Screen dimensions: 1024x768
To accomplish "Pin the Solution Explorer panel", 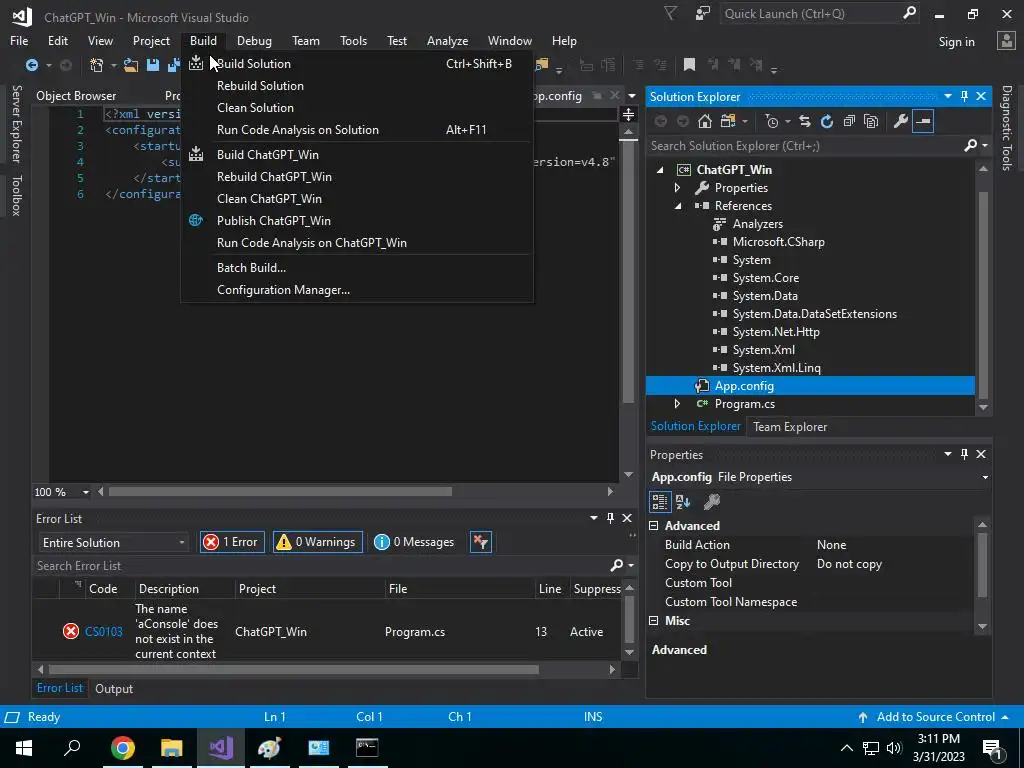I will 964,97.
